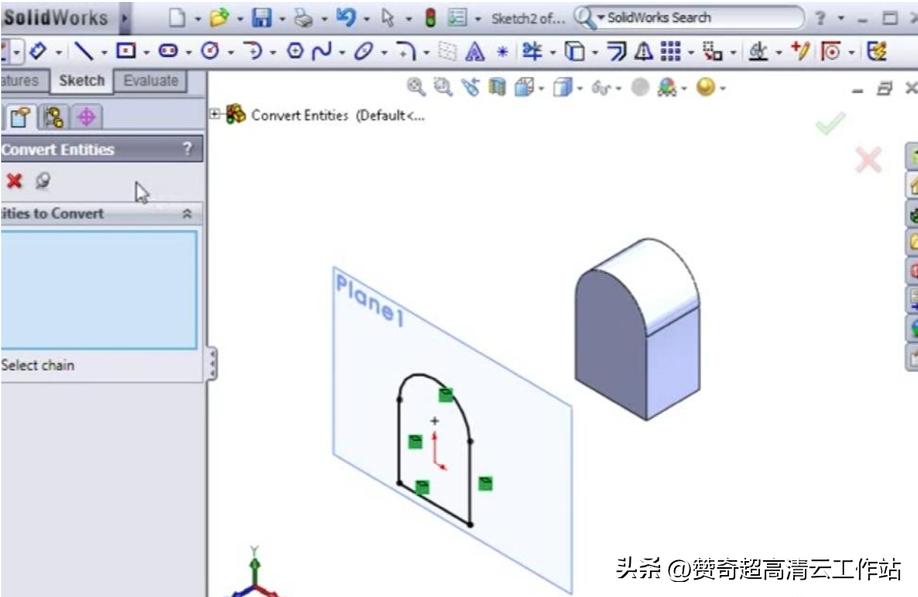Image resolution: width=918 pixels, height=597 pixels.
Task: Open the DimXpertManager panel tab
Action: click(87, 117)
